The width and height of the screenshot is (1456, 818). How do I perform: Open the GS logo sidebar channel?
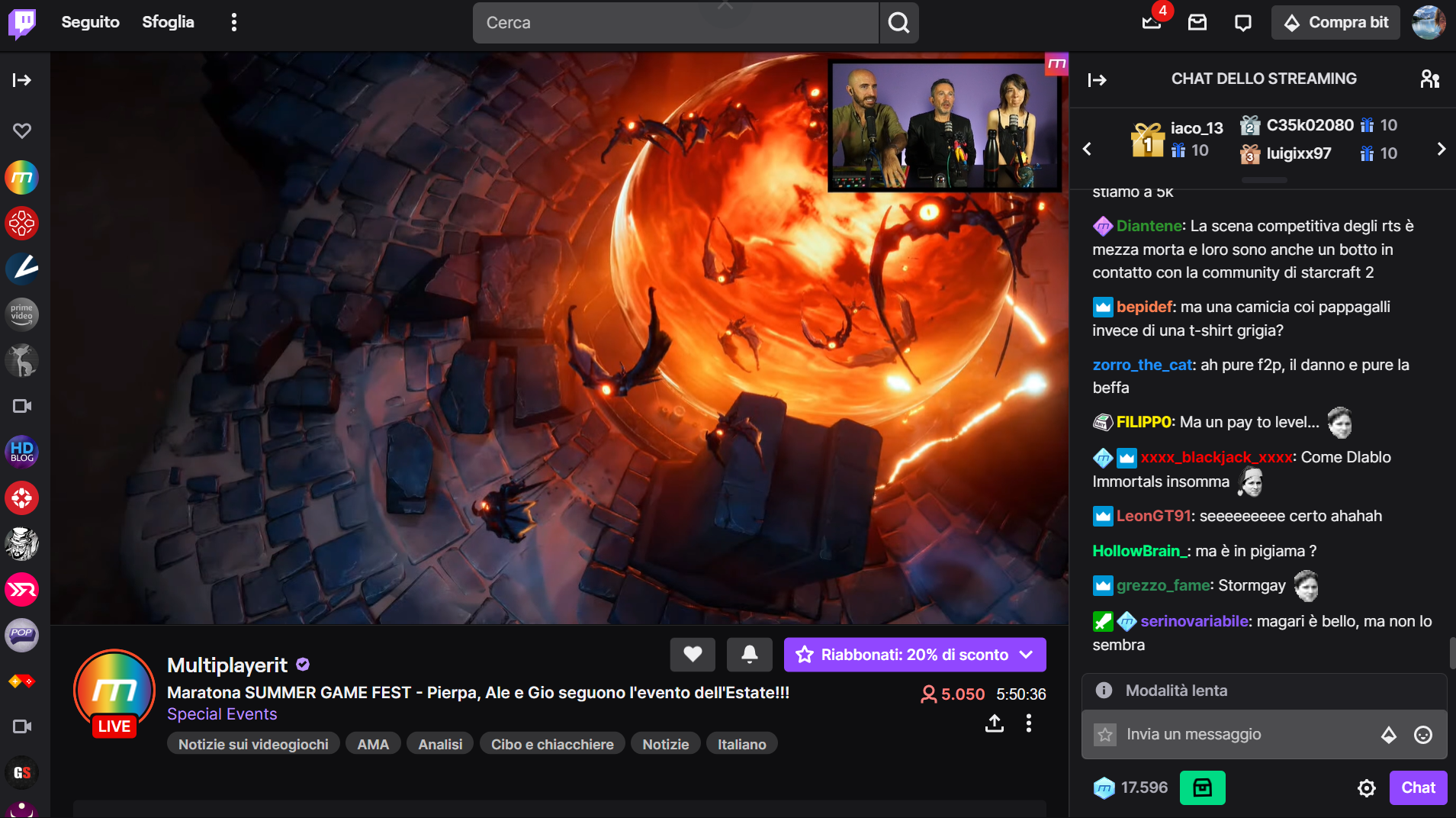22,772
